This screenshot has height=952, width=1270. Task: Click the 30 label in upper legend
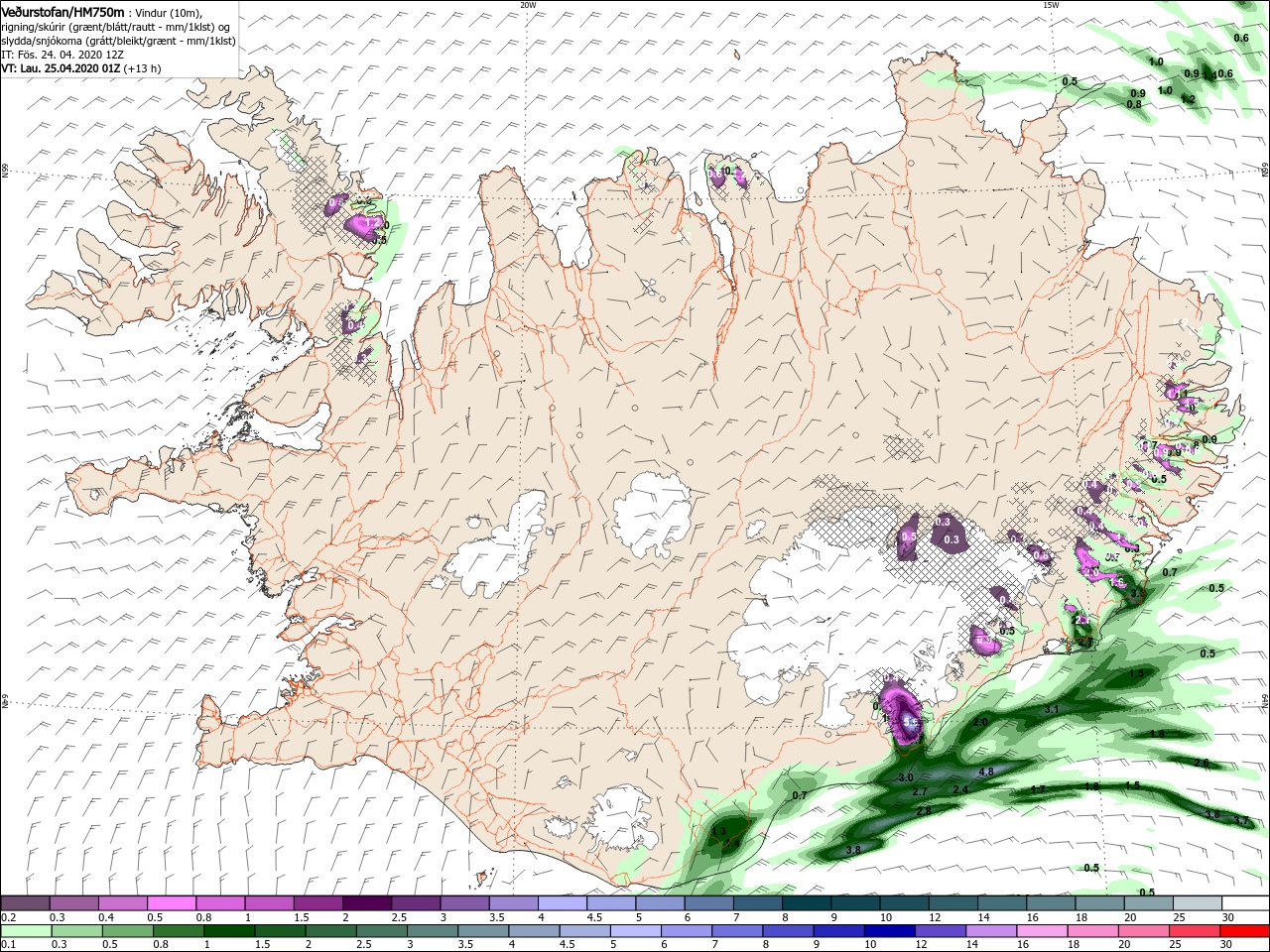(1226, 917)
